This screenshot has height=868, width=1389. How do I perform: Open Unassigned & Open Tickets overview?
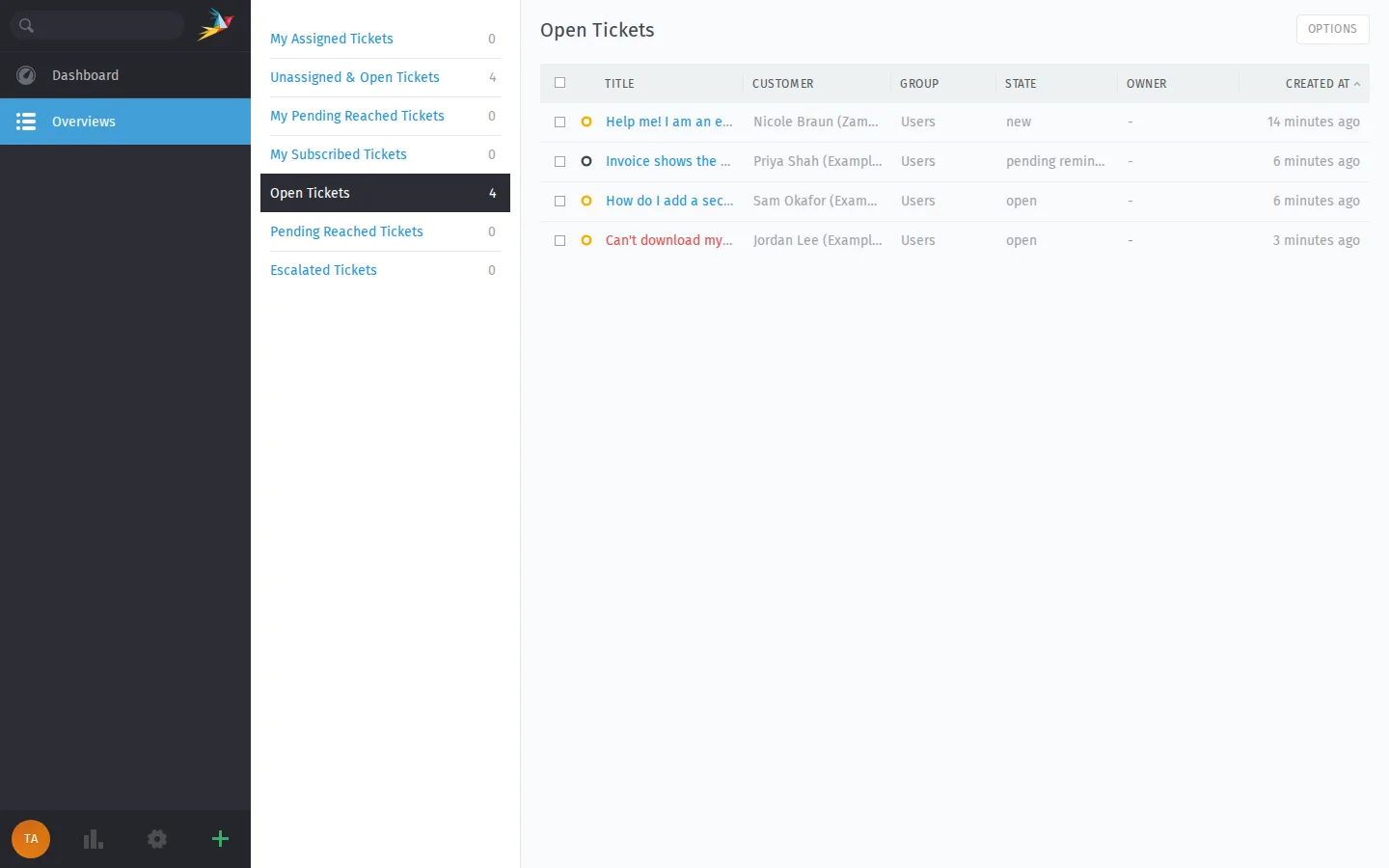pyautogui.click(x=385, y=77)
